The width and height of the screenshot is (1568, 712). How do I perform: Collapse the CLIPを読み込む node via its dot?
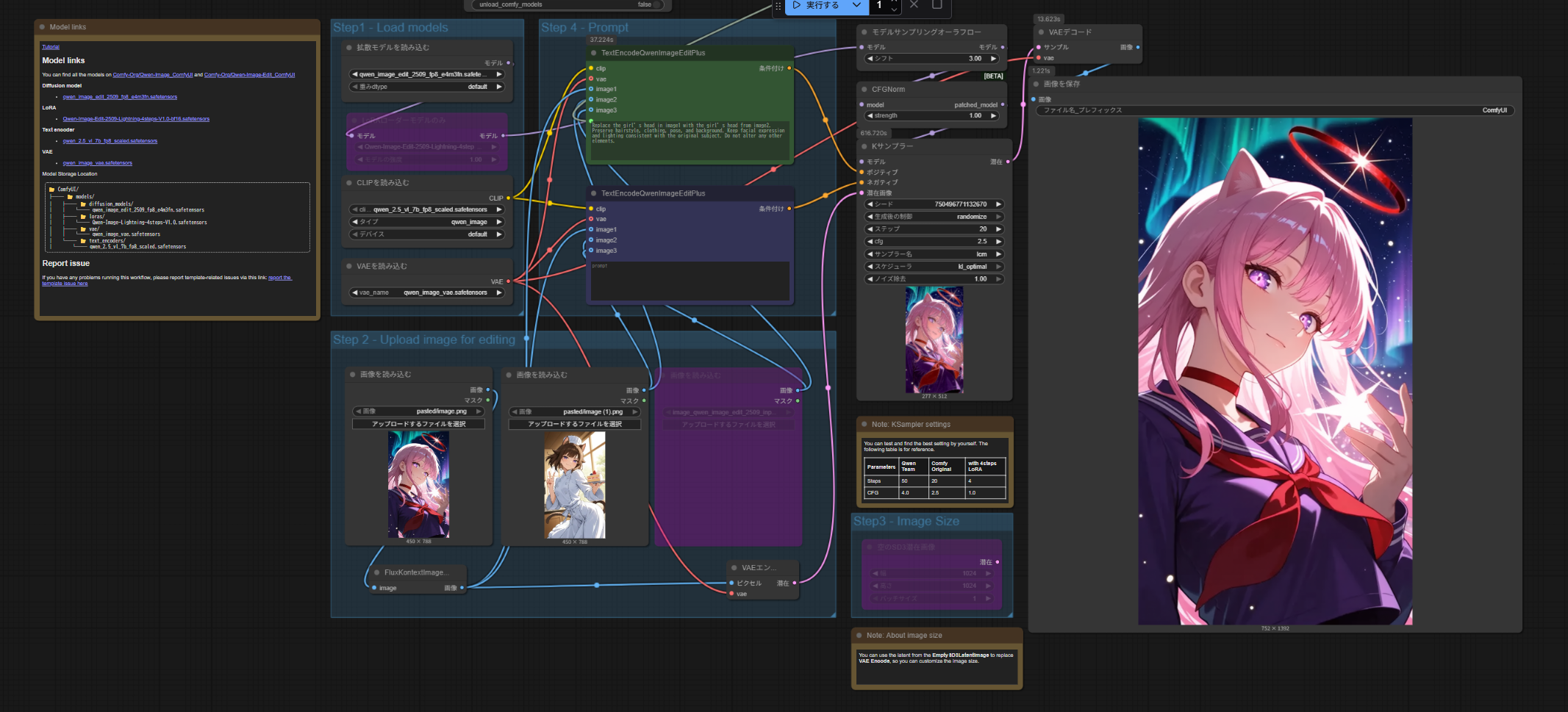(349, 183)
